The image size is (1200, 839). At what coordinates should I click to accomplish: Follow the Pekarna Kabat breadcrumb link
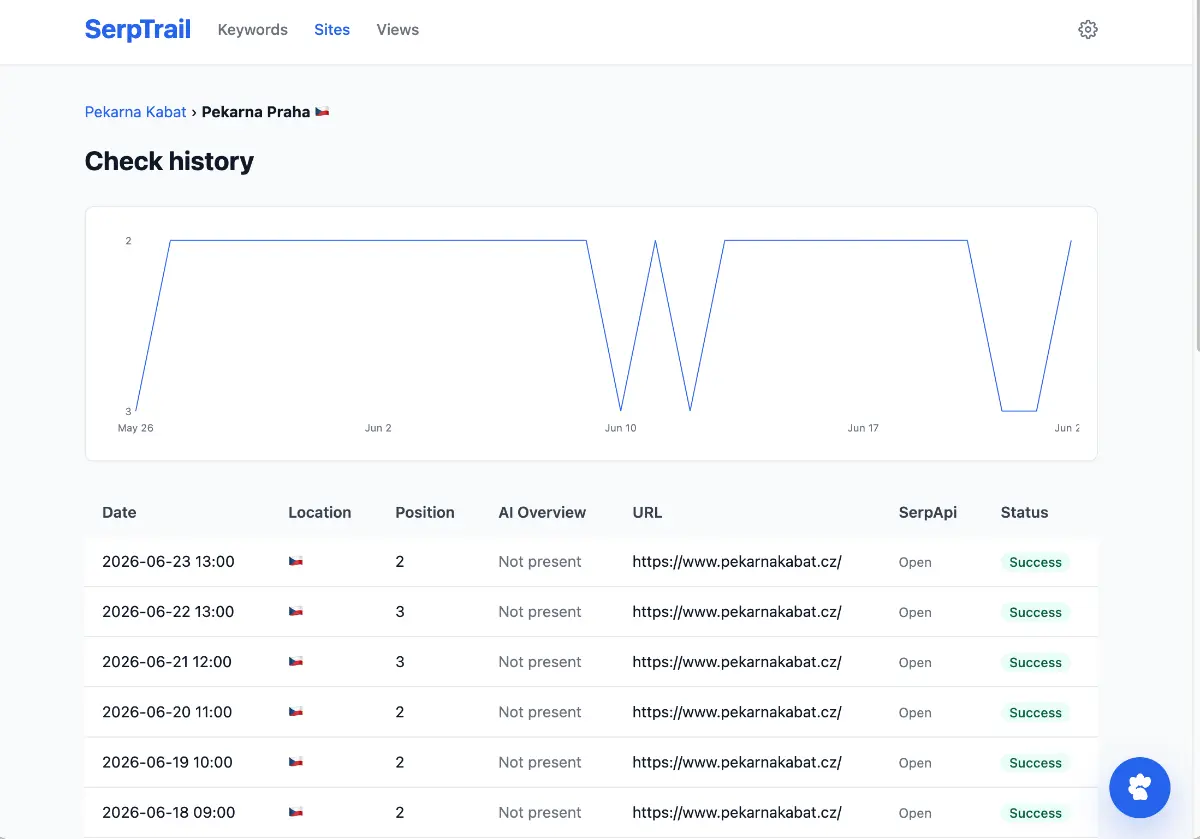pyautogui.click(x=136, y=112)
